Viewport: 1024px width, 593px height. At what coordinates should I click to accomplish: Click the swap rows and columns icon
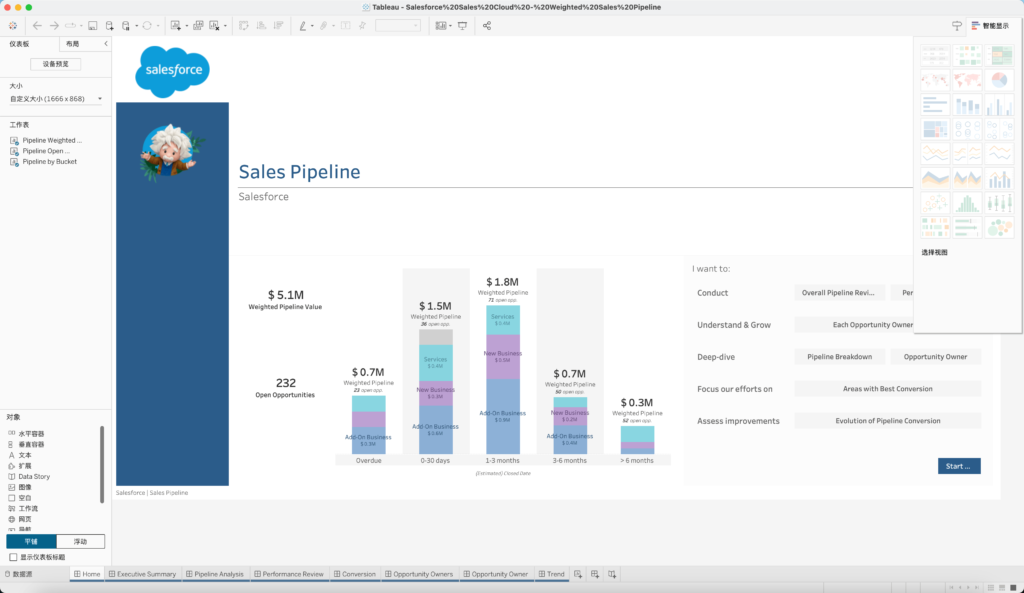tap(244, 25)
